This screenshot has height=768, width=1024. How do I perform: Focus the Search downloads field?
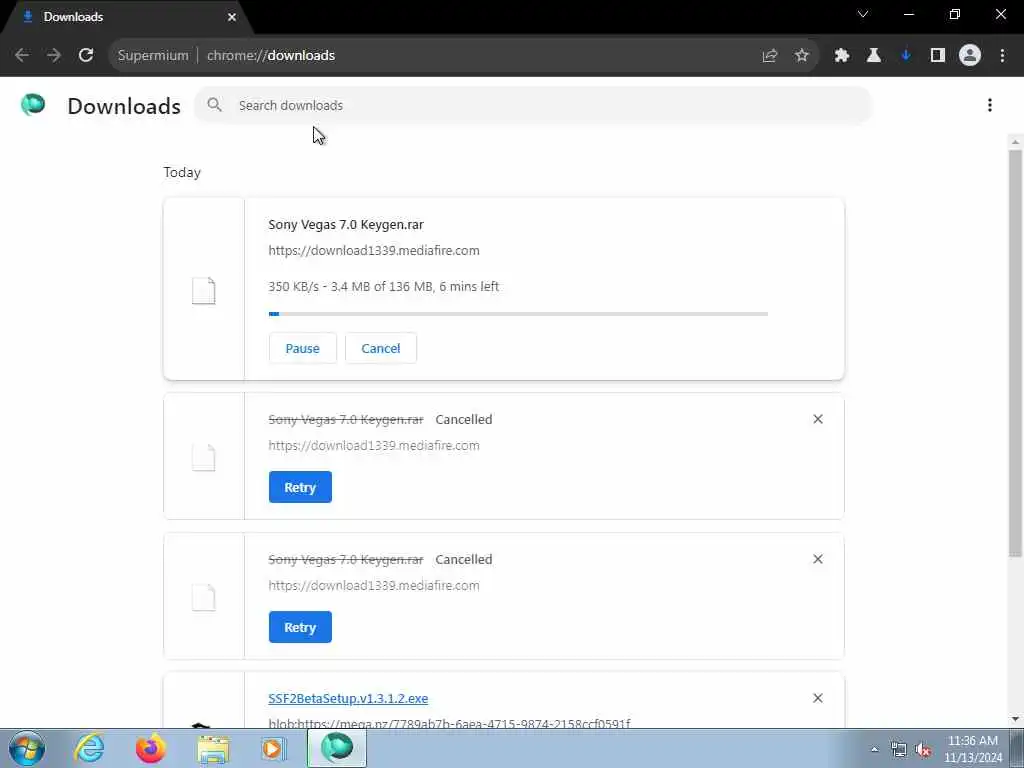[x=533, y=105]
